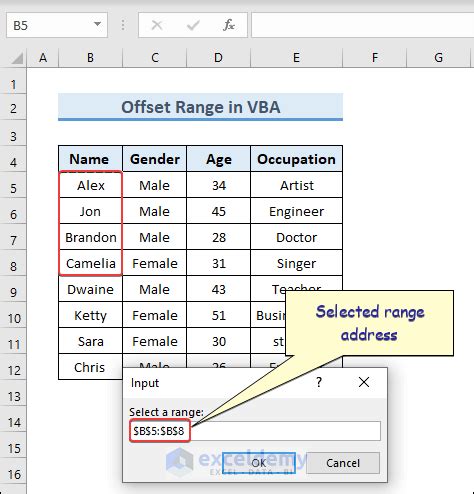This screenshot has height=494, width=474.
Task: Select row 13 header
Action: tap(13, 393)
